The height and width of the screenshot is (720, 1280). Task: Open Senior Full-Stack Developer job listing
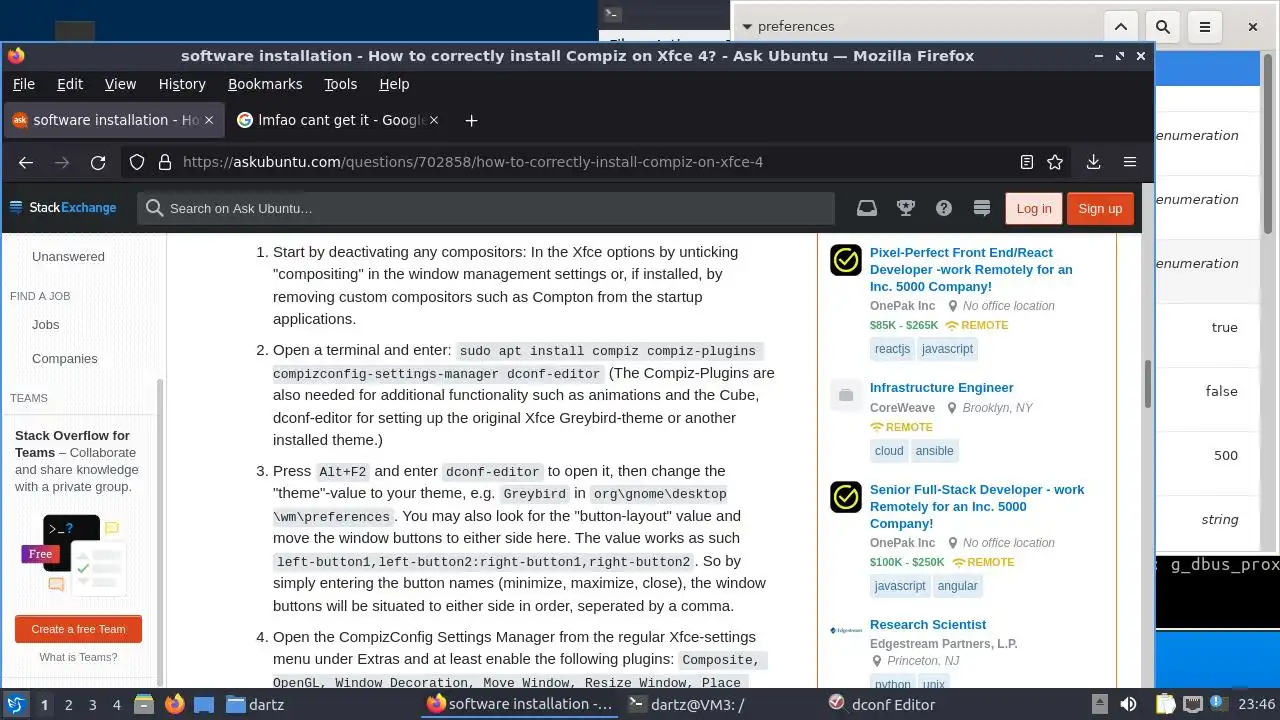977,506
